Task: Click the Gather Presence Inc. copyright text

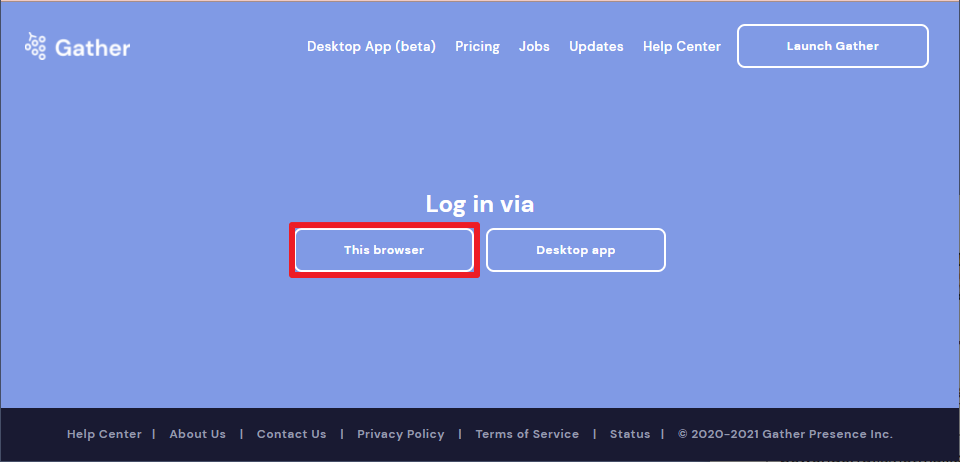Action: (x=786, y=434)
